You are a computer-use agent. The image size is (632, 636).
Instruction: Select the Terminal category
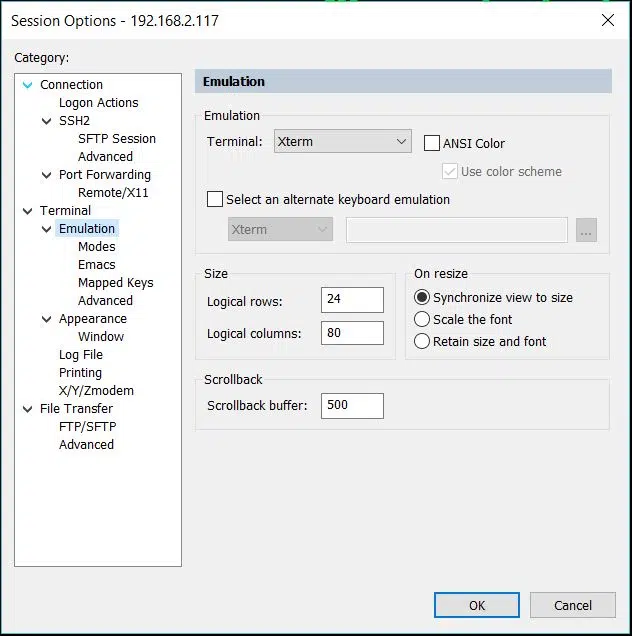tap(65, 211)
